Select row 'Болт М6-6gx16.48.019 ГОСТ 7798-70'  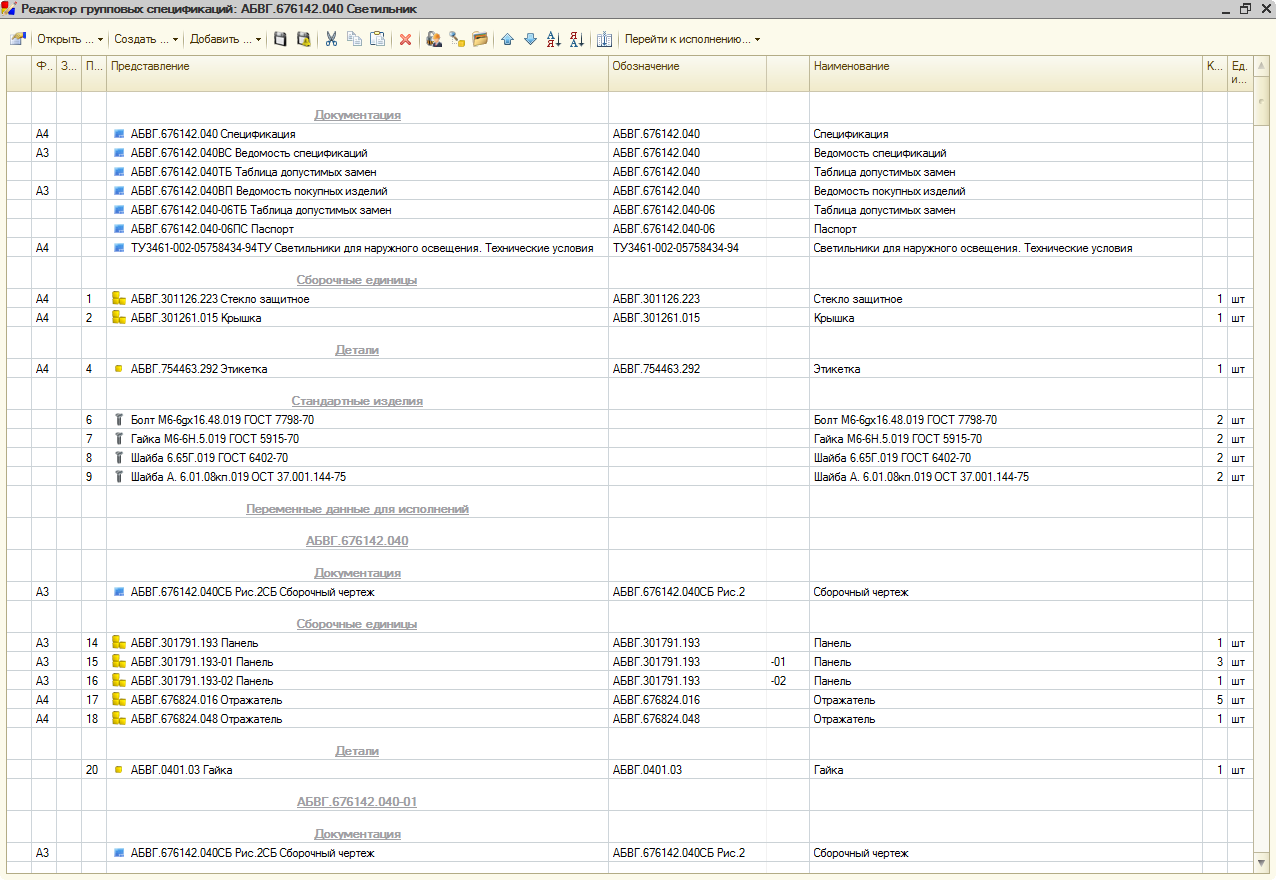click(222, 420)
